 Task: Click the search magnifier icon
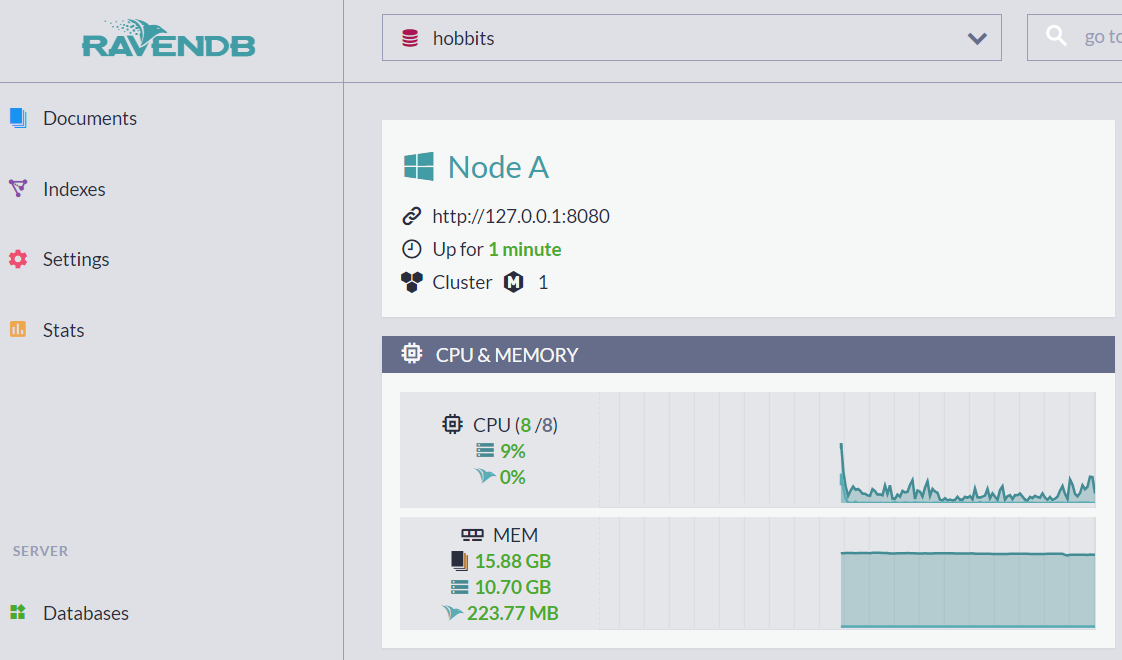coord(1056,36)
